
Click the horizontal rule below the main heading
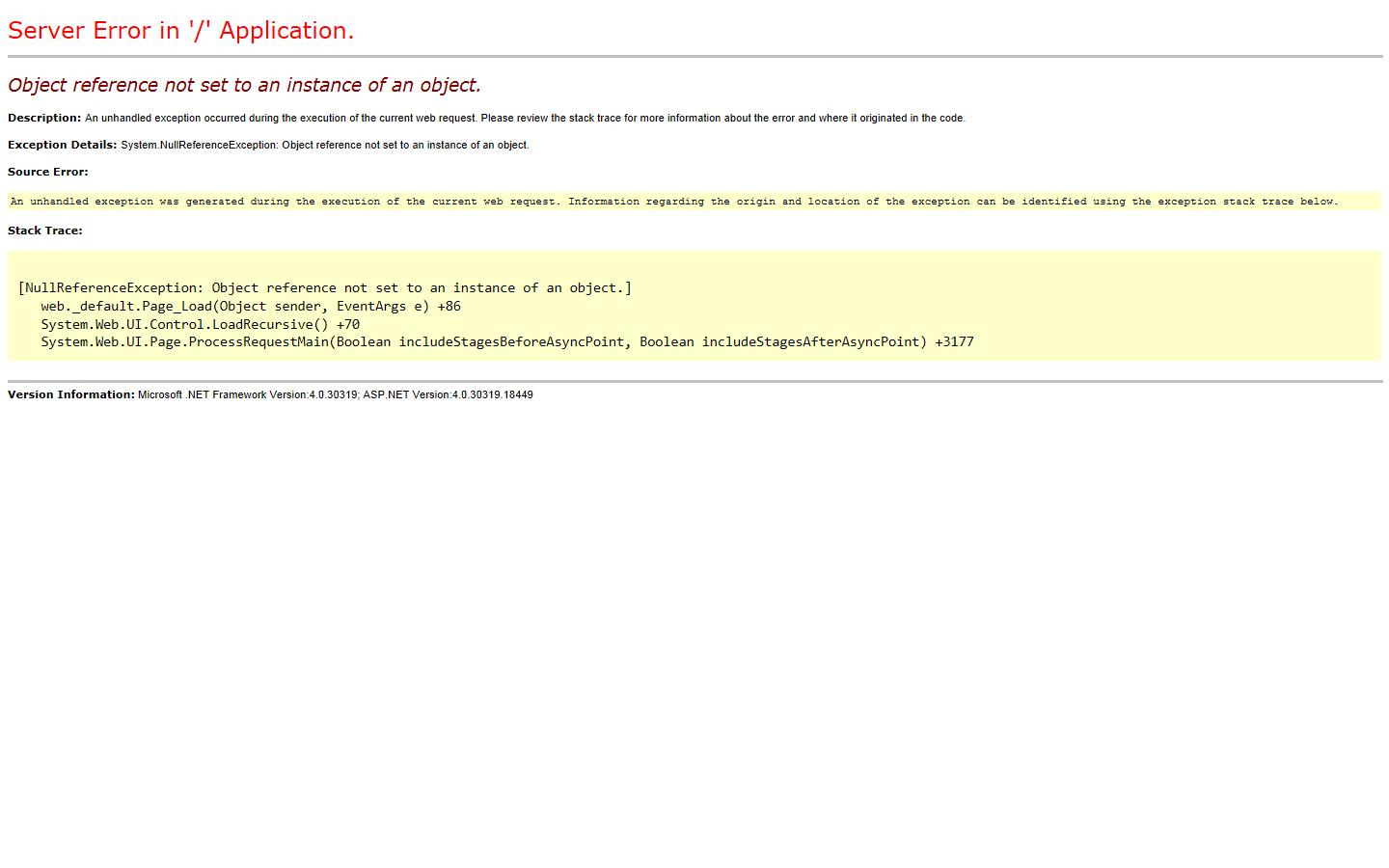pos(694,56)
